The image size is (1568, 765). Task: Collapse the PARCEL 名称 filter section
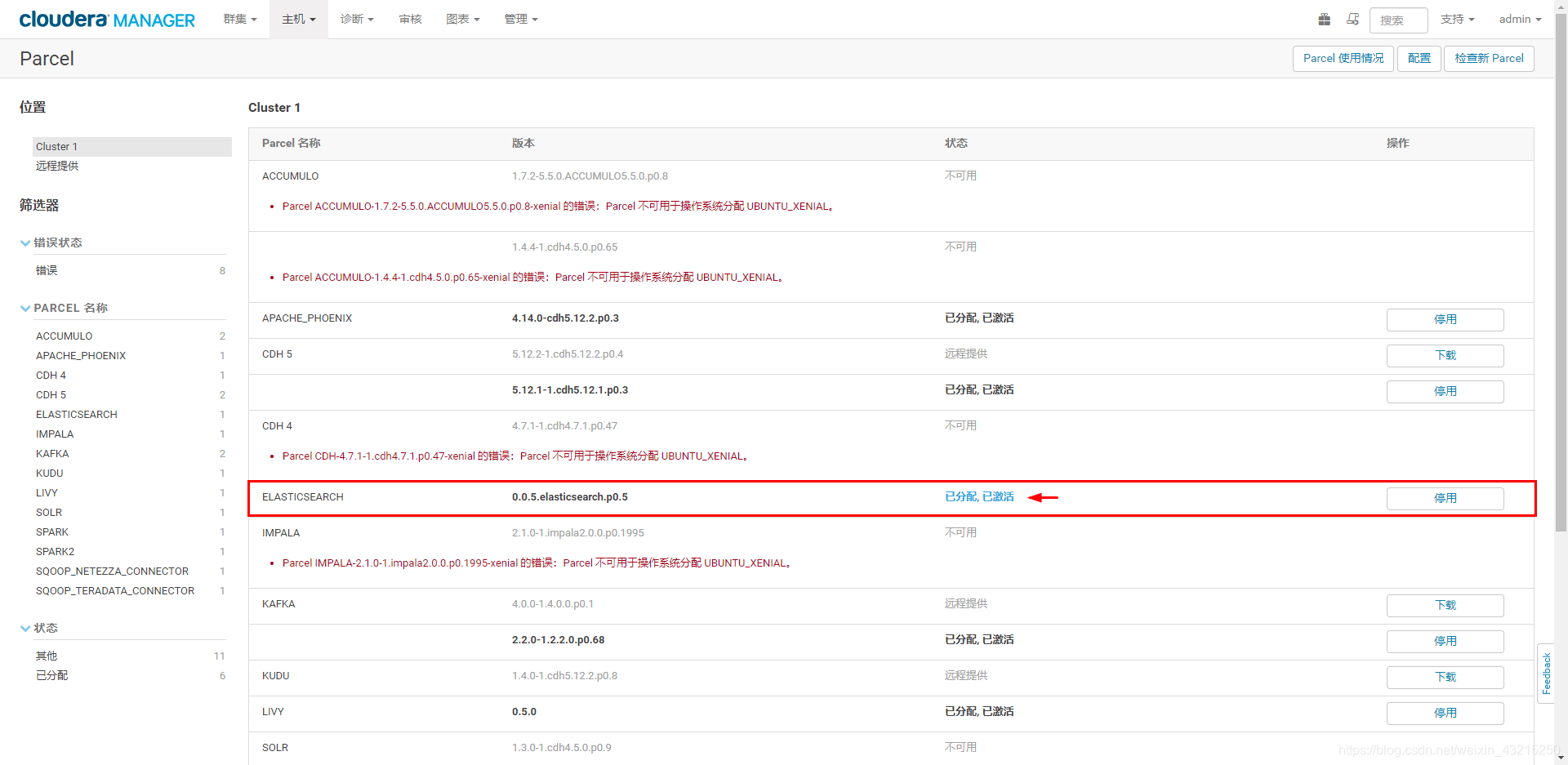pyautogui.click(x=65, y=308)
